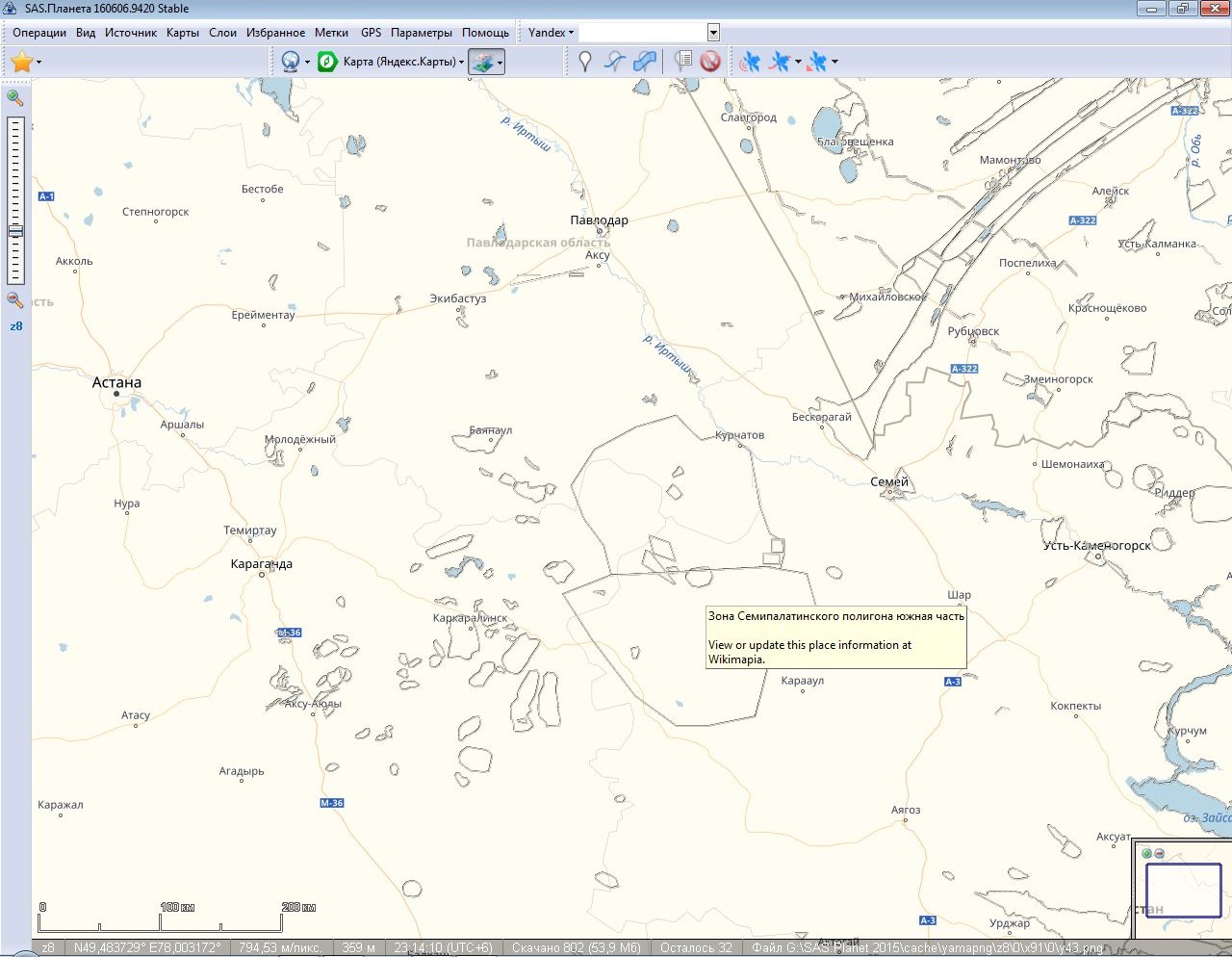Screen dimensions: 1232x957
Task: Click the green Yandex map icon
Action: coord(327,62)
